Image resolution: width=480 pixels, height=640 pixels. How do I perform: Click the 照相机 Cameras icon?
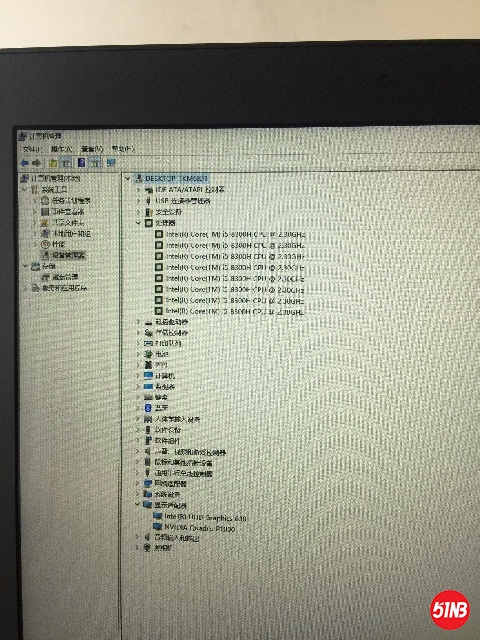149,548
